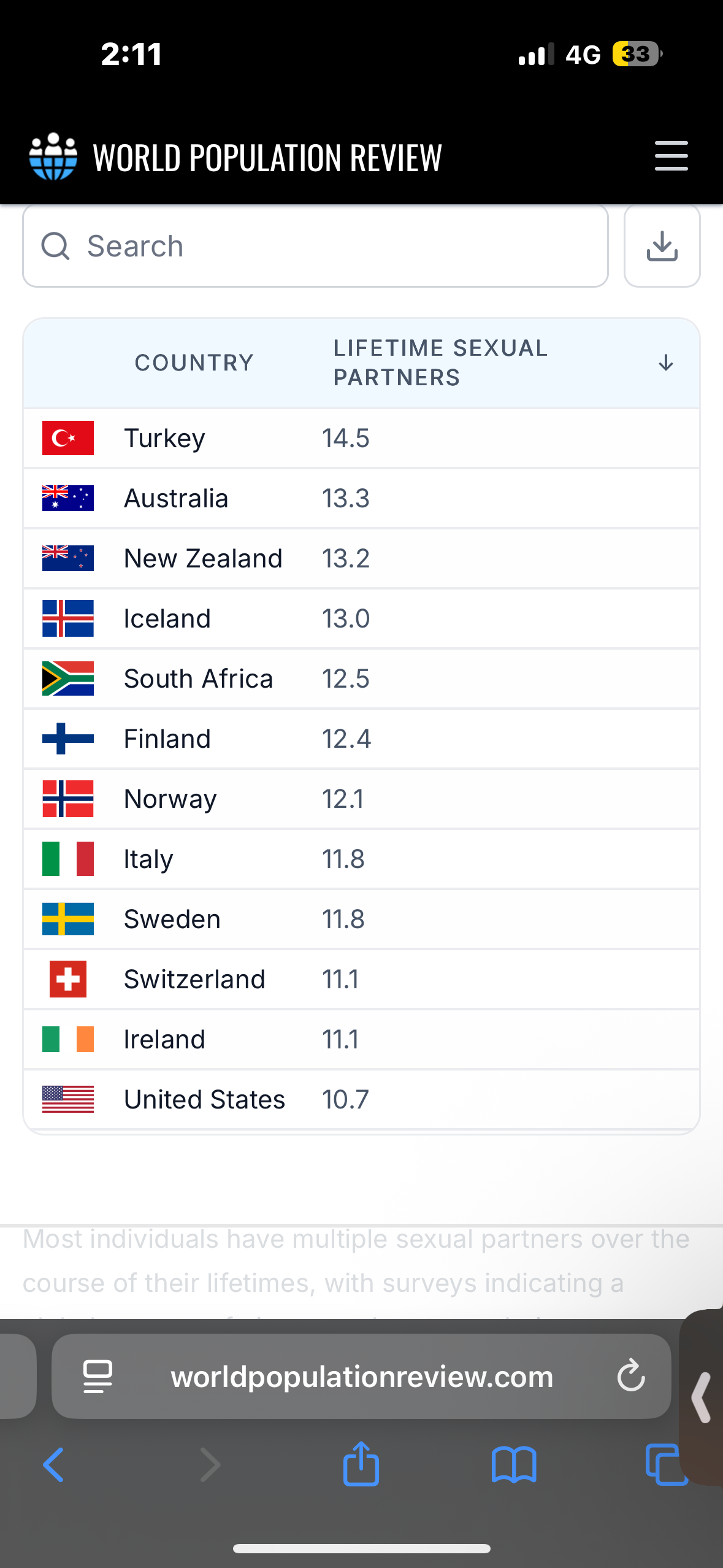The height and width of the screenshot is (1568, 723).
Task: Open the hamburger navigation menu
Action: pos(671,156)
